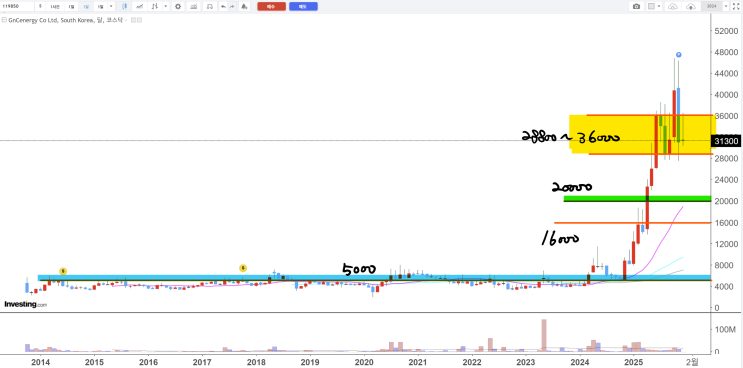Take a chart snapshot with camera icon
Screen dimensions: 743x368
(636, 6)
